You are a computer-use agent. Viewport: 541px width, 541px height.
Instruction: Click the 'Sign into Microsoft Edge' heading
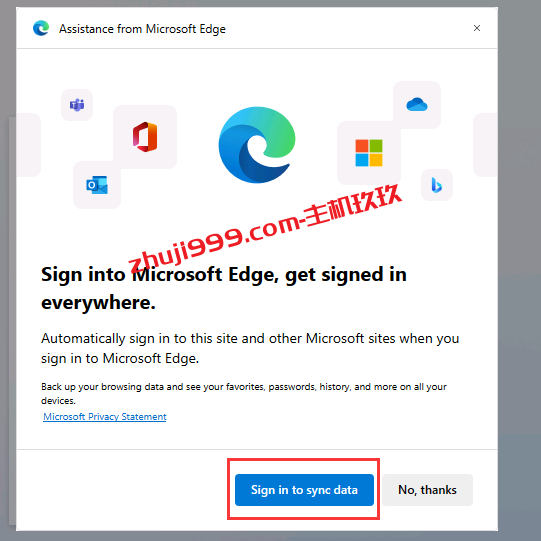pyautogui.click(x=224, y=288)
